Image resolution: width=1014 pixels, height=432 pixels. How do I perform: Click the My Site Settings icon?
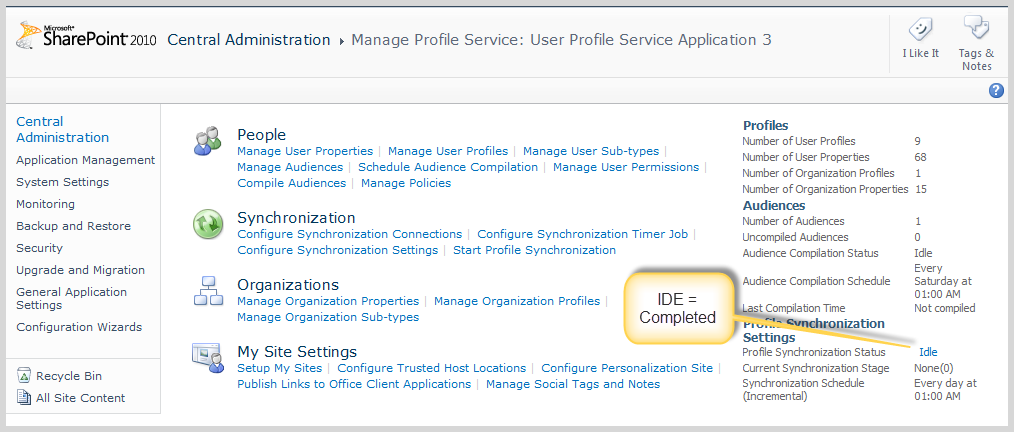tap(208, 357)
